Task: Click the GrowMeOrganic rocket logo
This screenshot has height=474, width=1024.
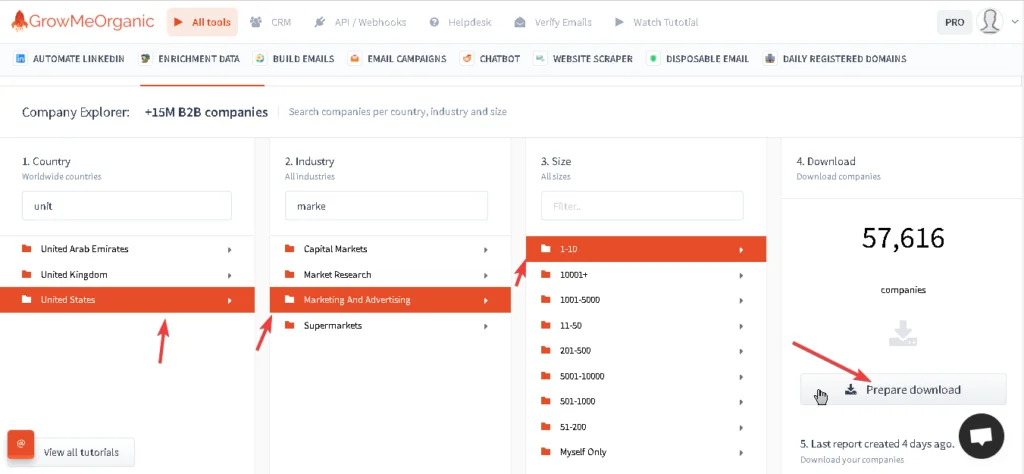Action: pyautogui.click(x=20, y=21)
